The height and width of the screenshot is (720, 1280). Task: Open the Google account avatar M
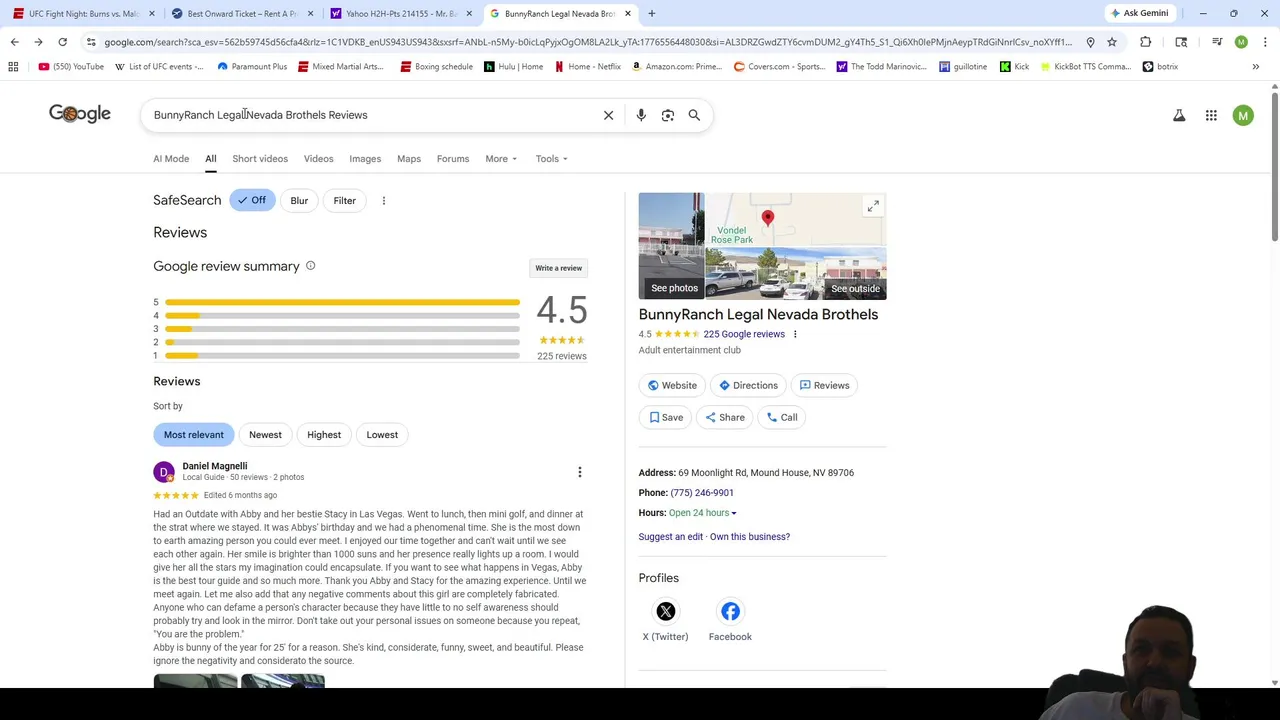(x=1243, y=115)
